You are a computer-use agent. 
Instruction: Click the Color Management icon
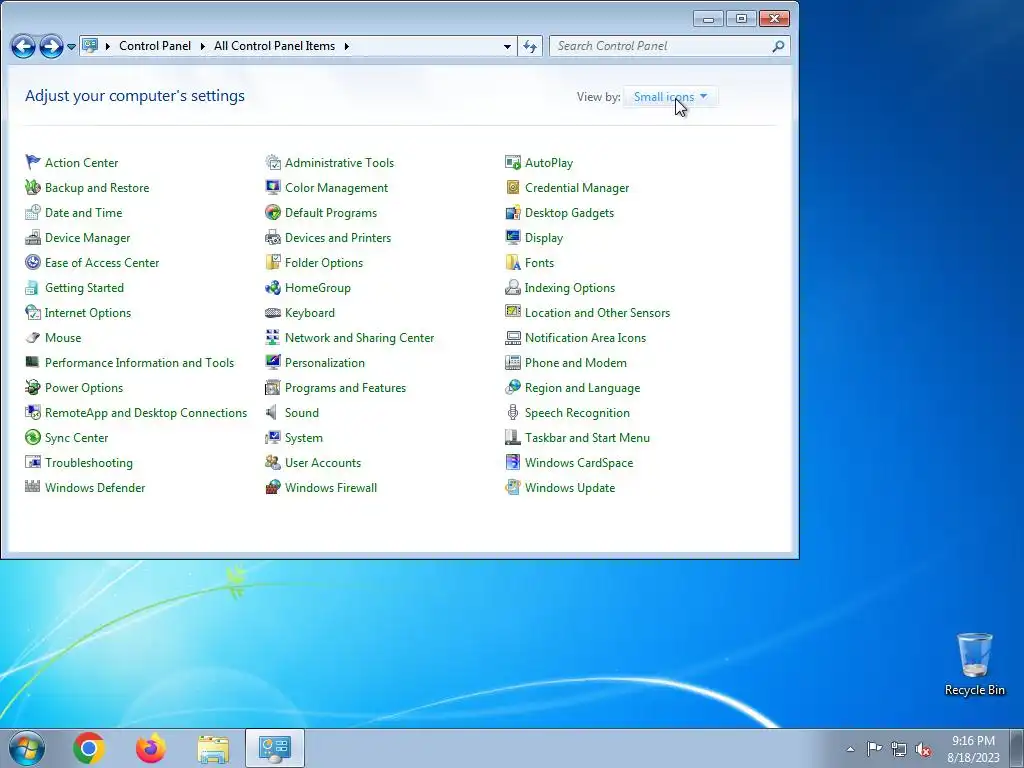coord(273,187)
